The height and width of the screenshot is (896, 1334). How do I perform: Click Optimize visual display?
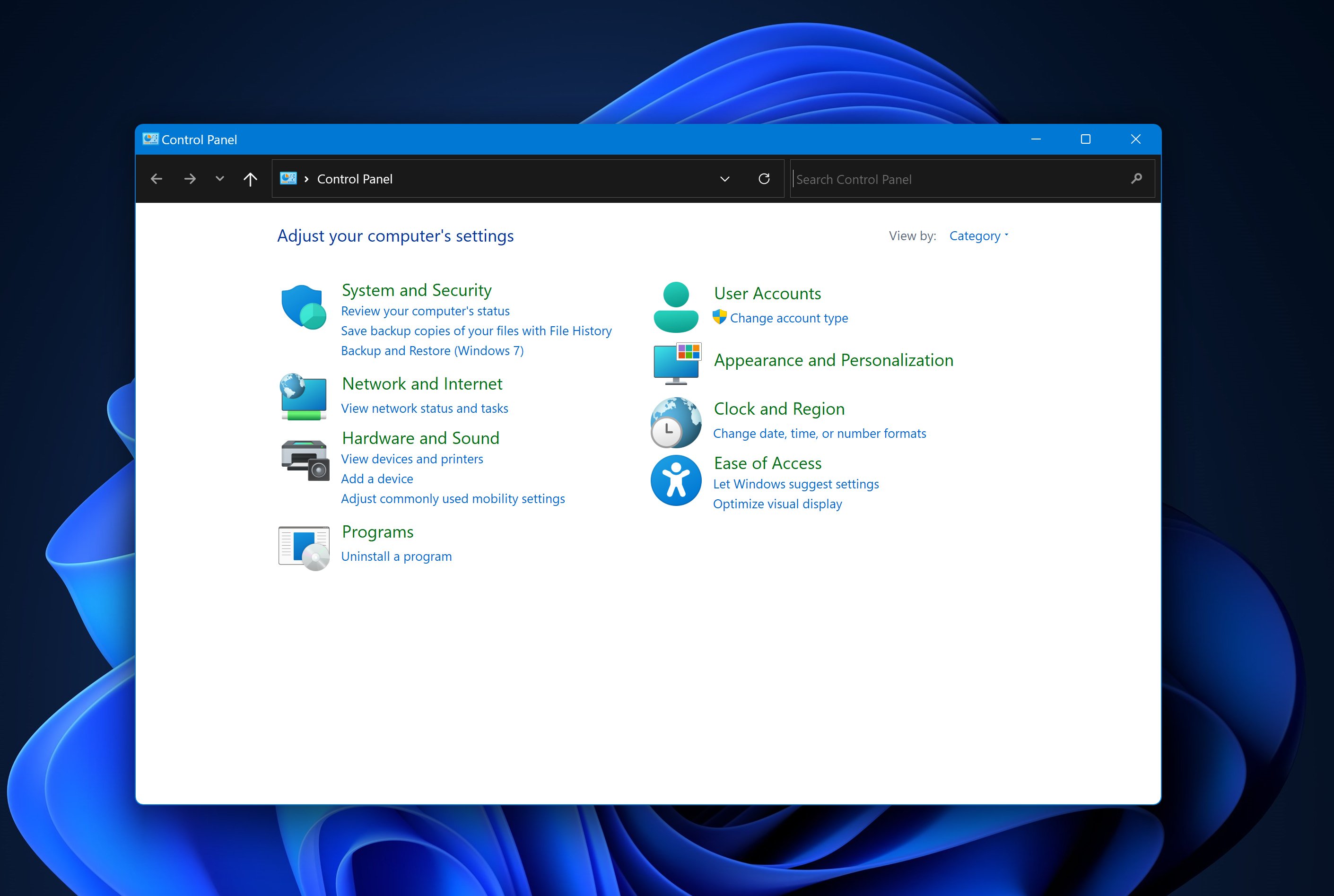pos(778,504)
